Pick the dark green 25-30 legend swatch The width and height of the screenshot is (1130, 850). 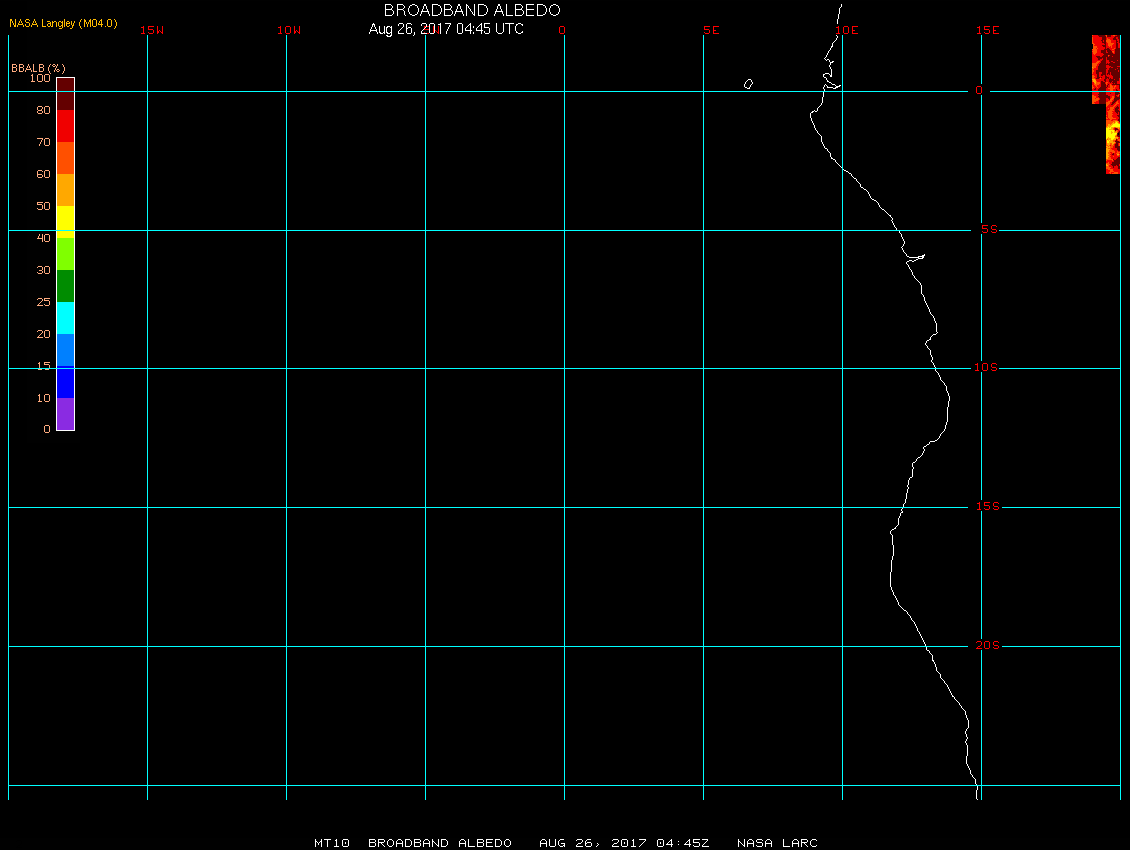click(66, 286)
